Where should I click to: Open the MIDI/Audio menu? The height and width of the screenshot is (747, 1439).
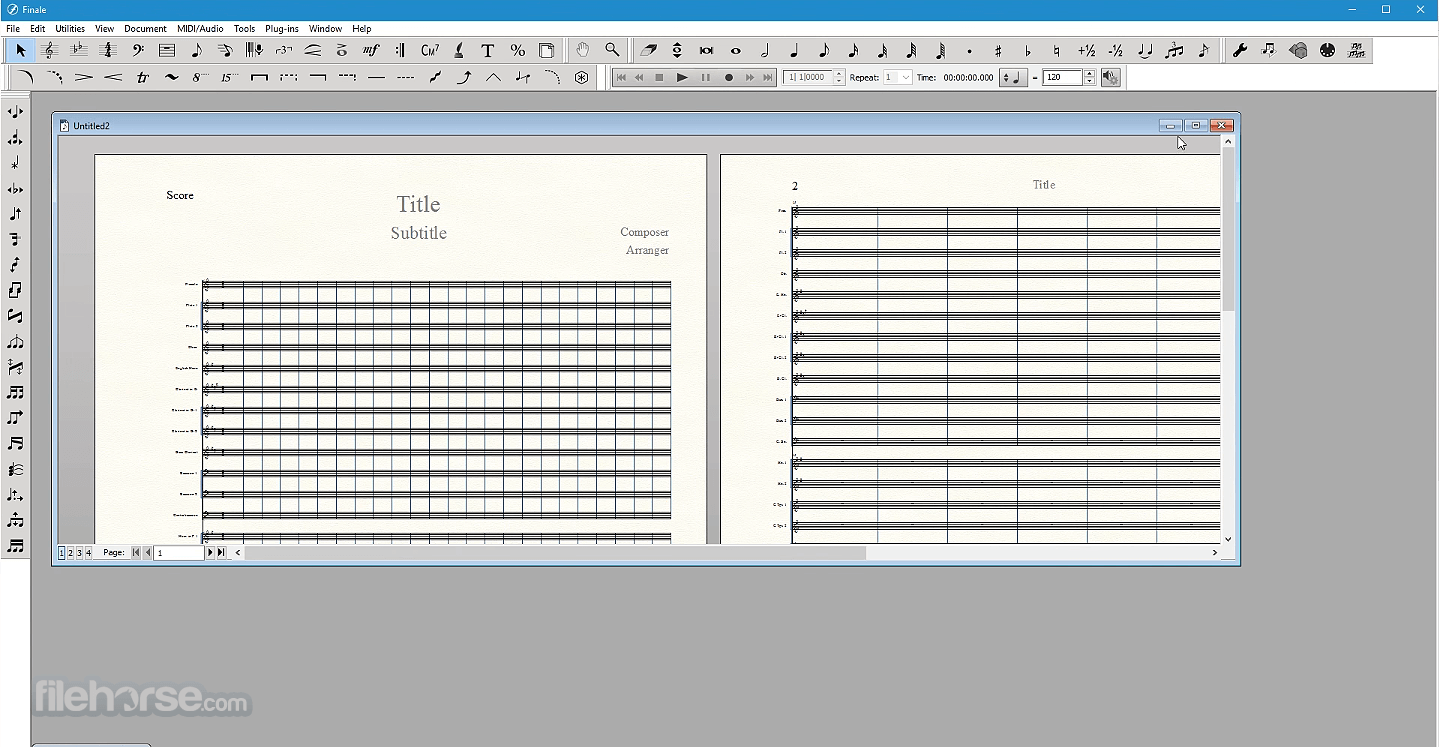(x=200, y=29)
